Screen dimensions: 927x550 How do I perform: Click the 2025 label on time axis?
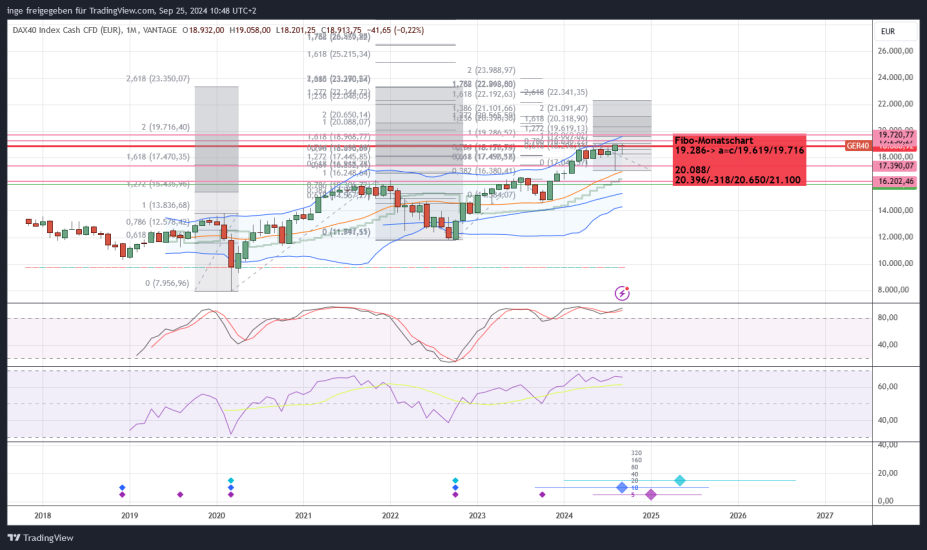[x=651, y=516]
